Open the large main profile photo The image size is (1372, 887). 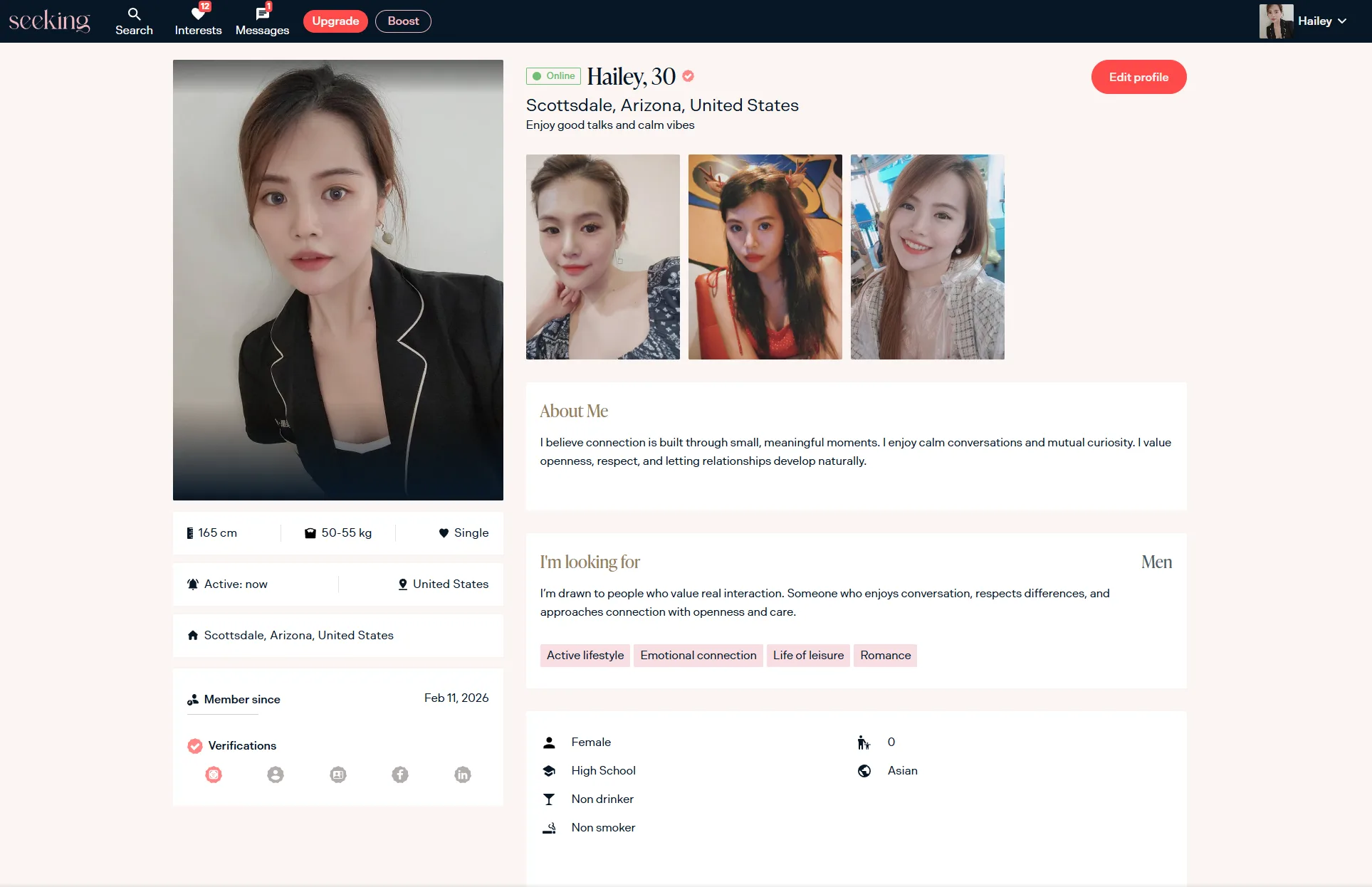coord(337,280)
